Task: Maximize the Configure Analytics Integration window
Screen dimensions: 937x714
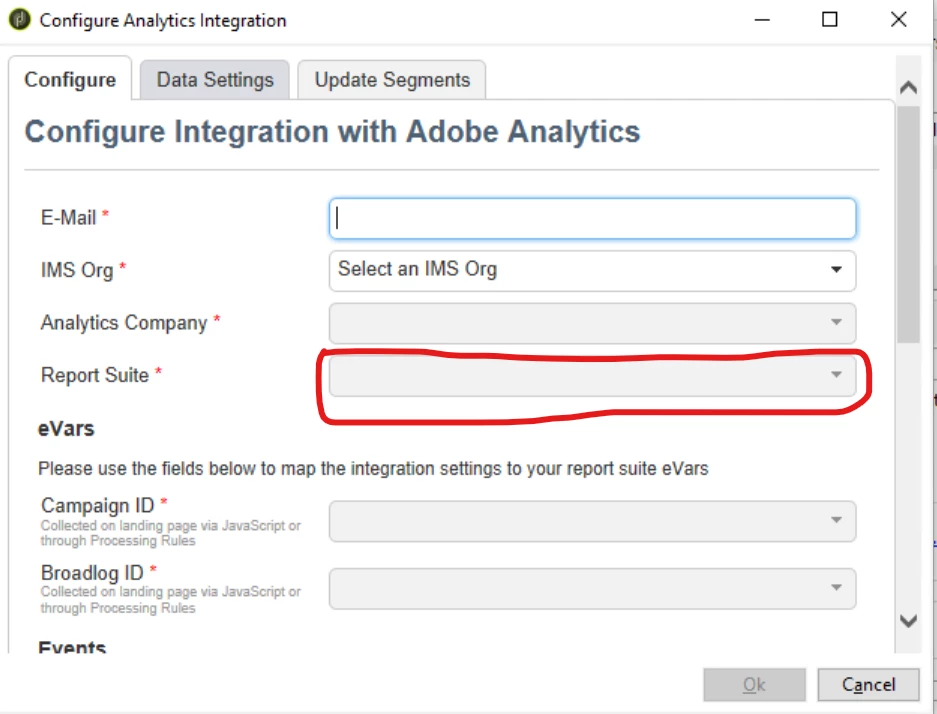Action: (x=829, y=20)
